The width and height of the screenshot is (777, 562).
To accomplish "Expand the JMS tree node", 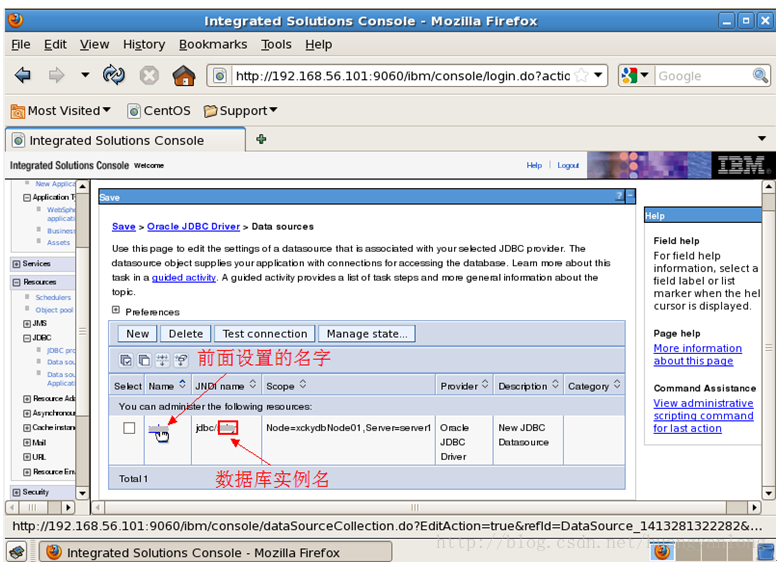I will click(x=27, y=324).
